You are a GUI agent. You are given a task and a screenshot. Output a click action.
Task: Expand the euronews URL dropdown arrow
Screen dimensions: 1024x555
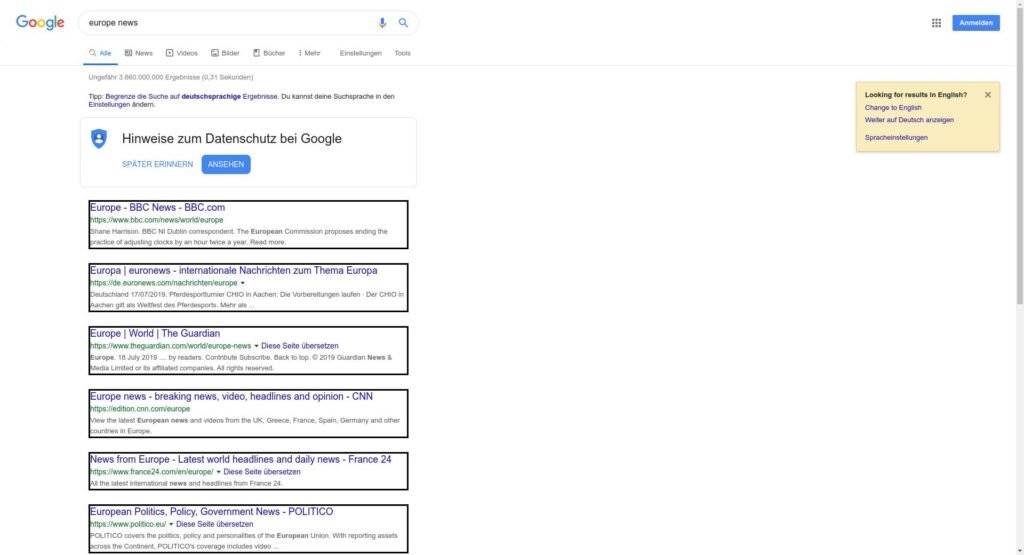[242, 283]
